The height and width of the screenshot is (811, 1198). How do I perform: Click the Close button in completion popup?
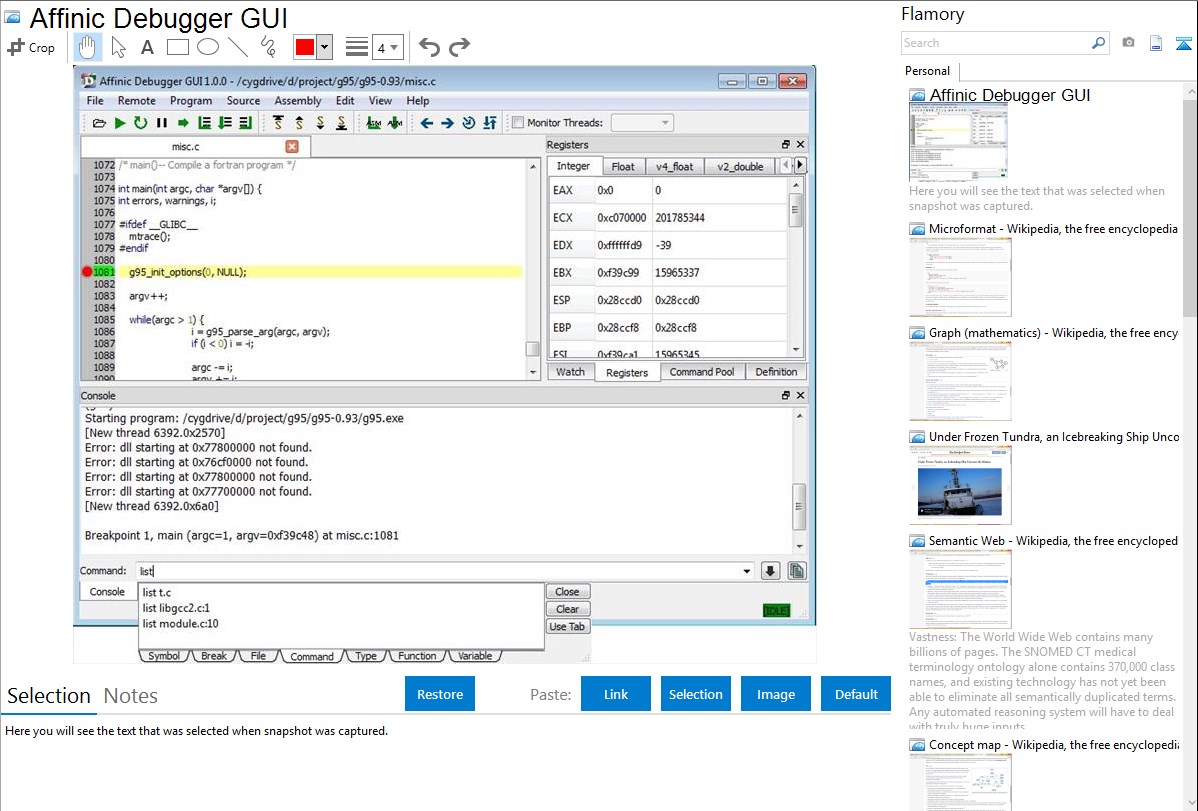[567, 592]
